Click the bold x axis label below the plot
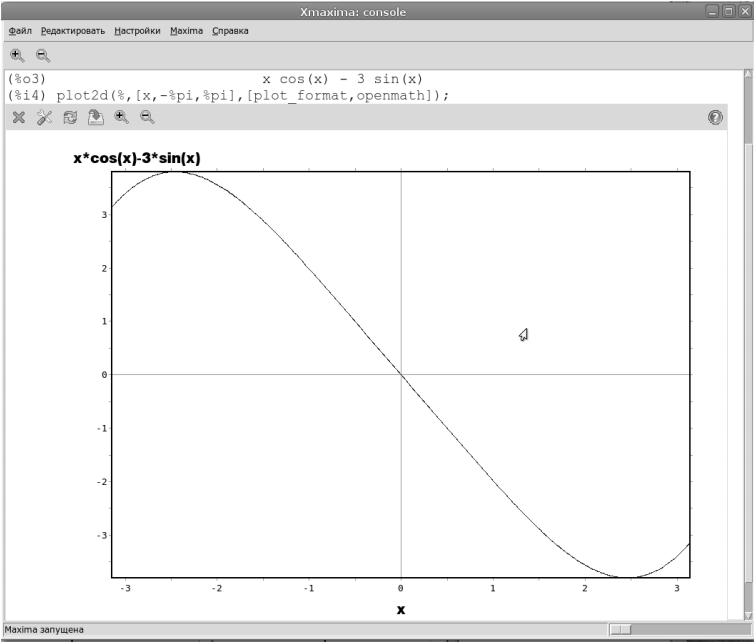The width and height of the screenshot is (754, 642). 401,610
